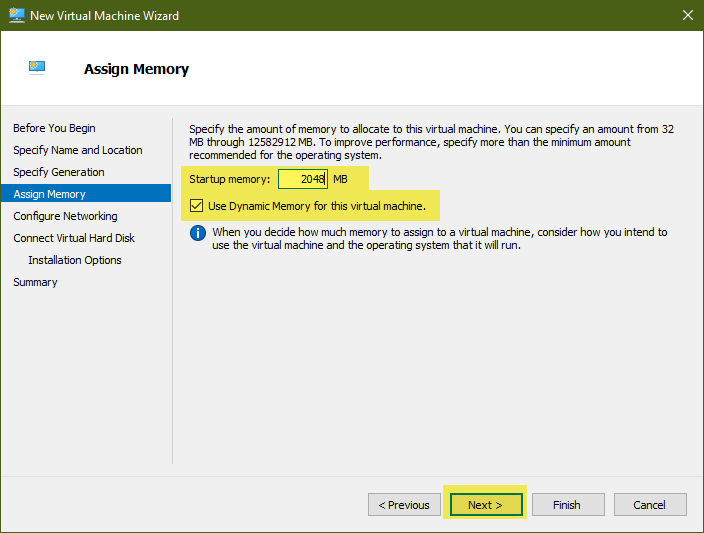Screen dimensions: 704x533
Task: Click the Startup memory input field
Action: (303, 179)
